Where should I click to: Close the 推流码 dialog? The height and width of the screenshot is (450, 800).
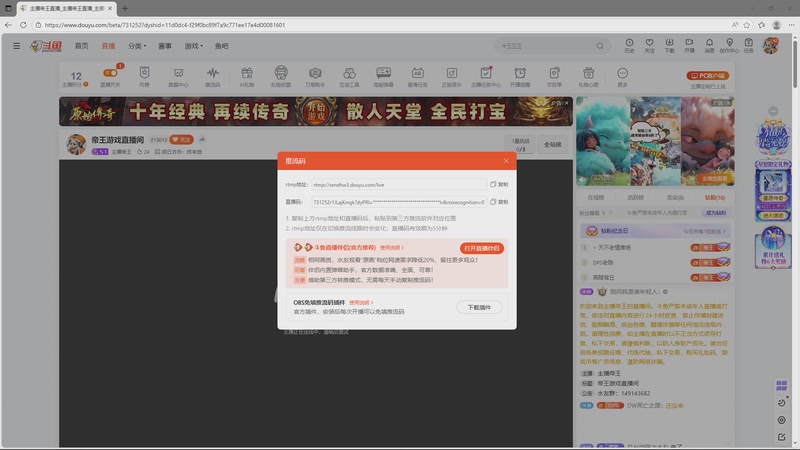coord(506,161)
